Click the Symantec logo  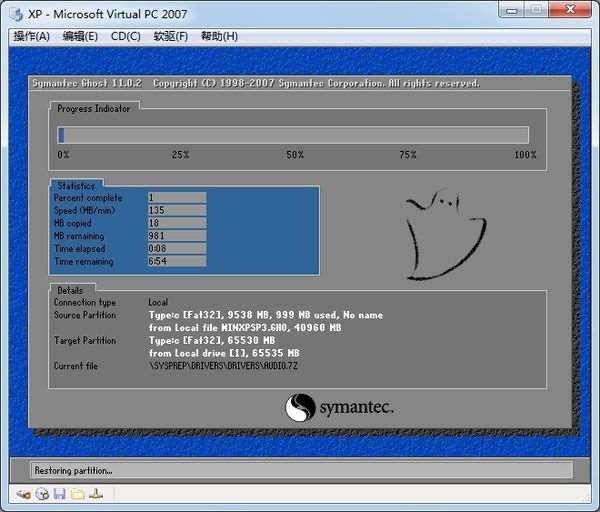click(339, 408)
